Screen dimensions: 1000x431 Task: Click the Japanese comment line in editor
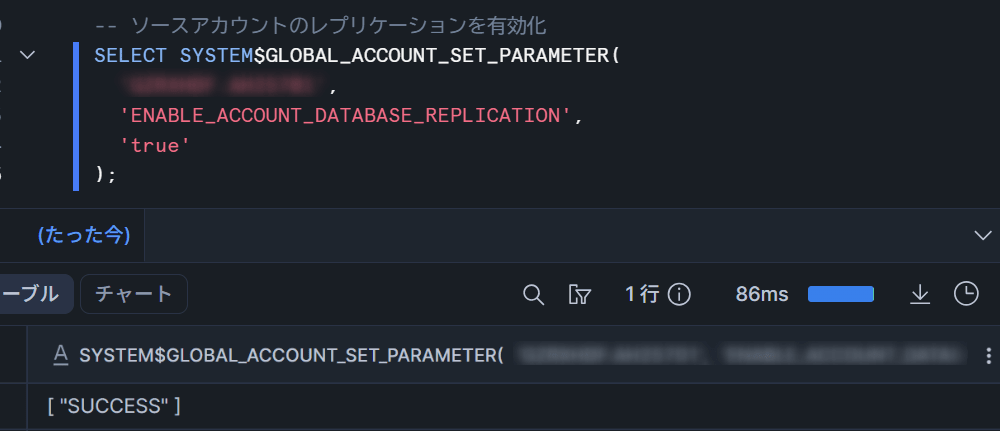[x=320, y=25]
